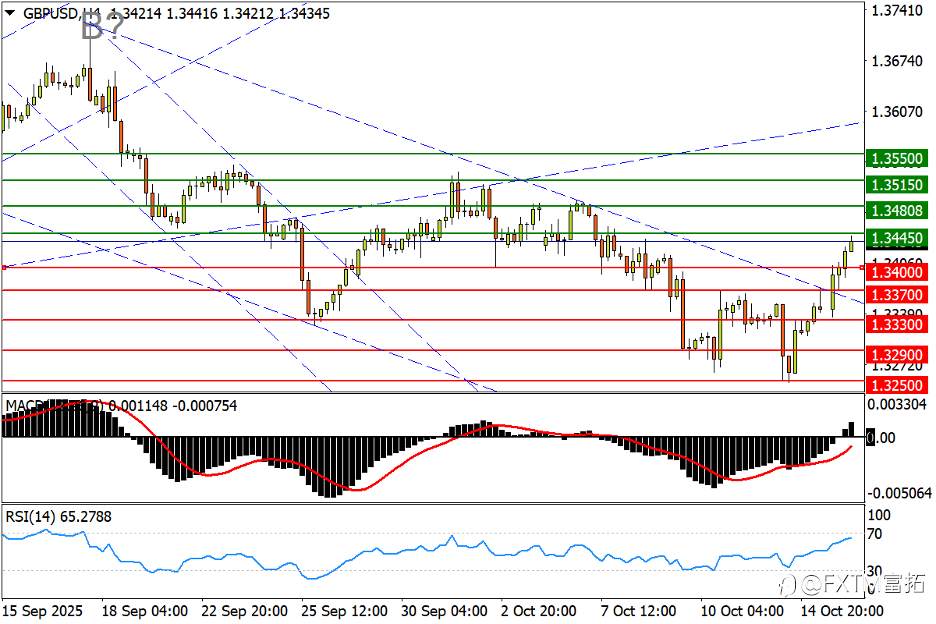Select the green 1.35500 resistance level tag

point(897,159)
